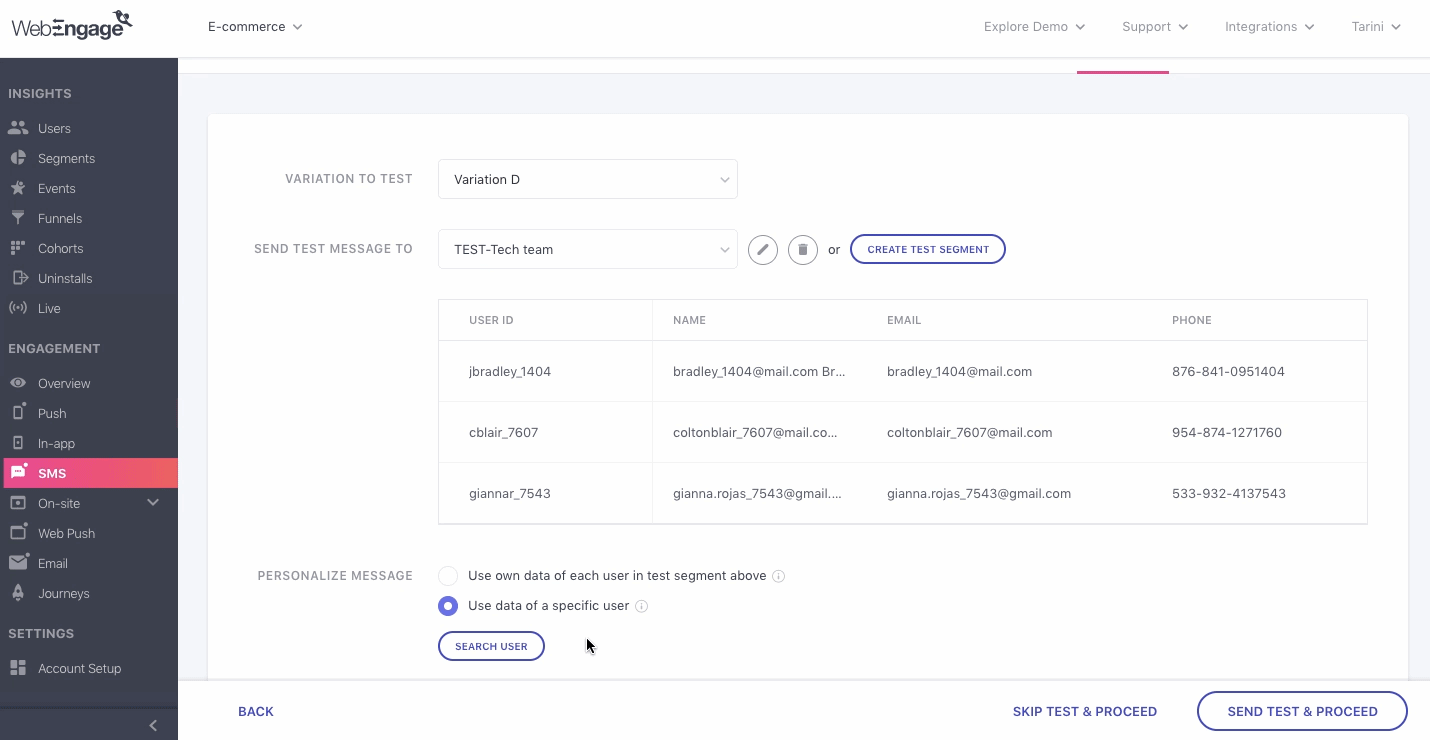The height and width of the screenshot is (740, 1430).
Task: Click the Segments pie chart icon
Action: (x=18, y=158)
